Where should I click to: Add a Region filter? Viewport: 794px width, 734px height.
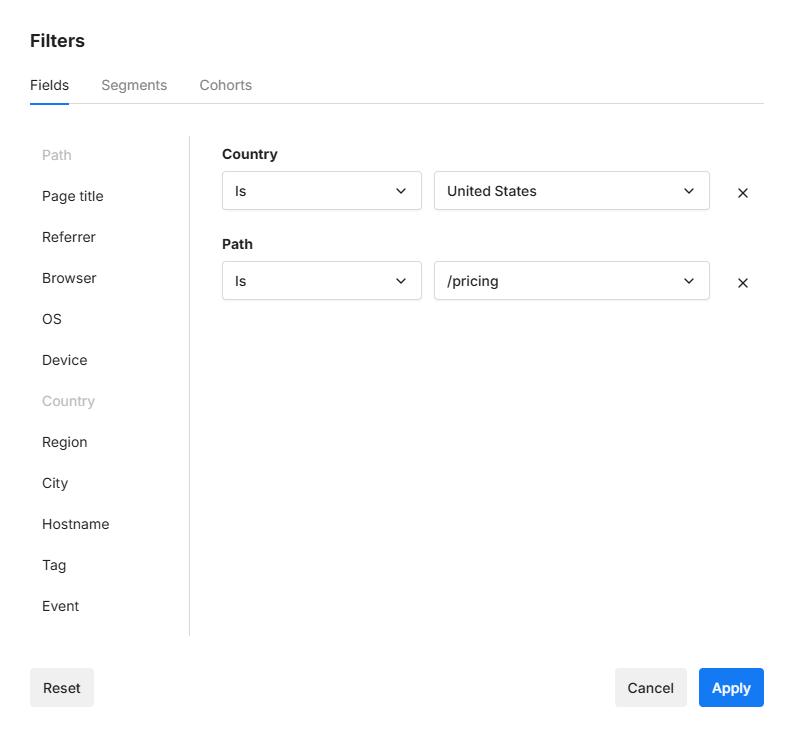(65, 442)
